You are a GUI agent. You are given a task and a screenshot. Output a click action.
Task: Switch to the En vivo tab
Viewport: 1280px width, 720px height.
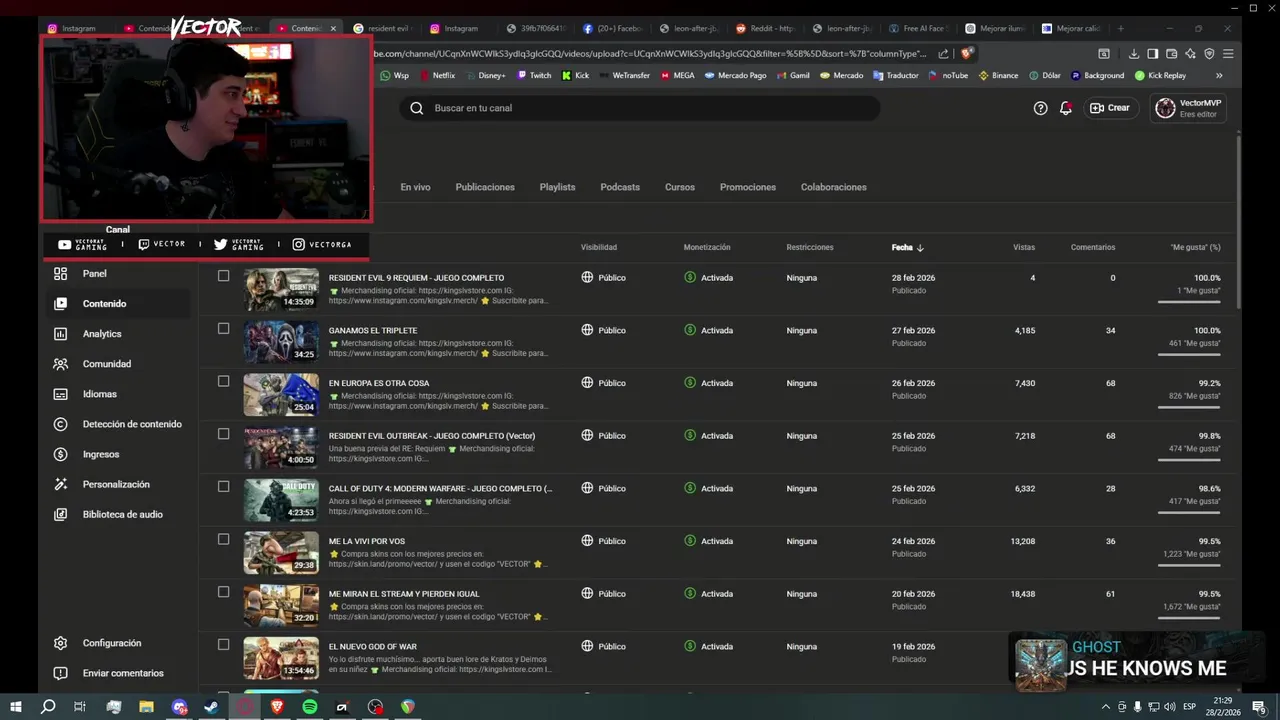[x=415, y=187]
